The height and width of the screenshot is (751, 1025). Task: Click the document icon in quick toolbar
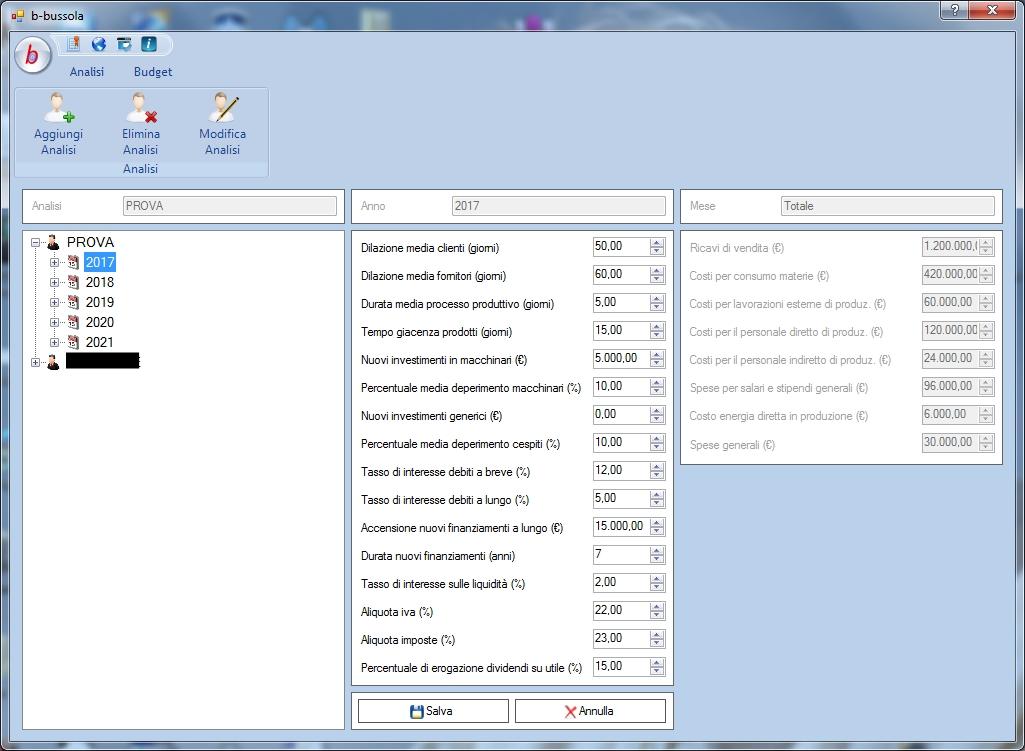point(74,44)
